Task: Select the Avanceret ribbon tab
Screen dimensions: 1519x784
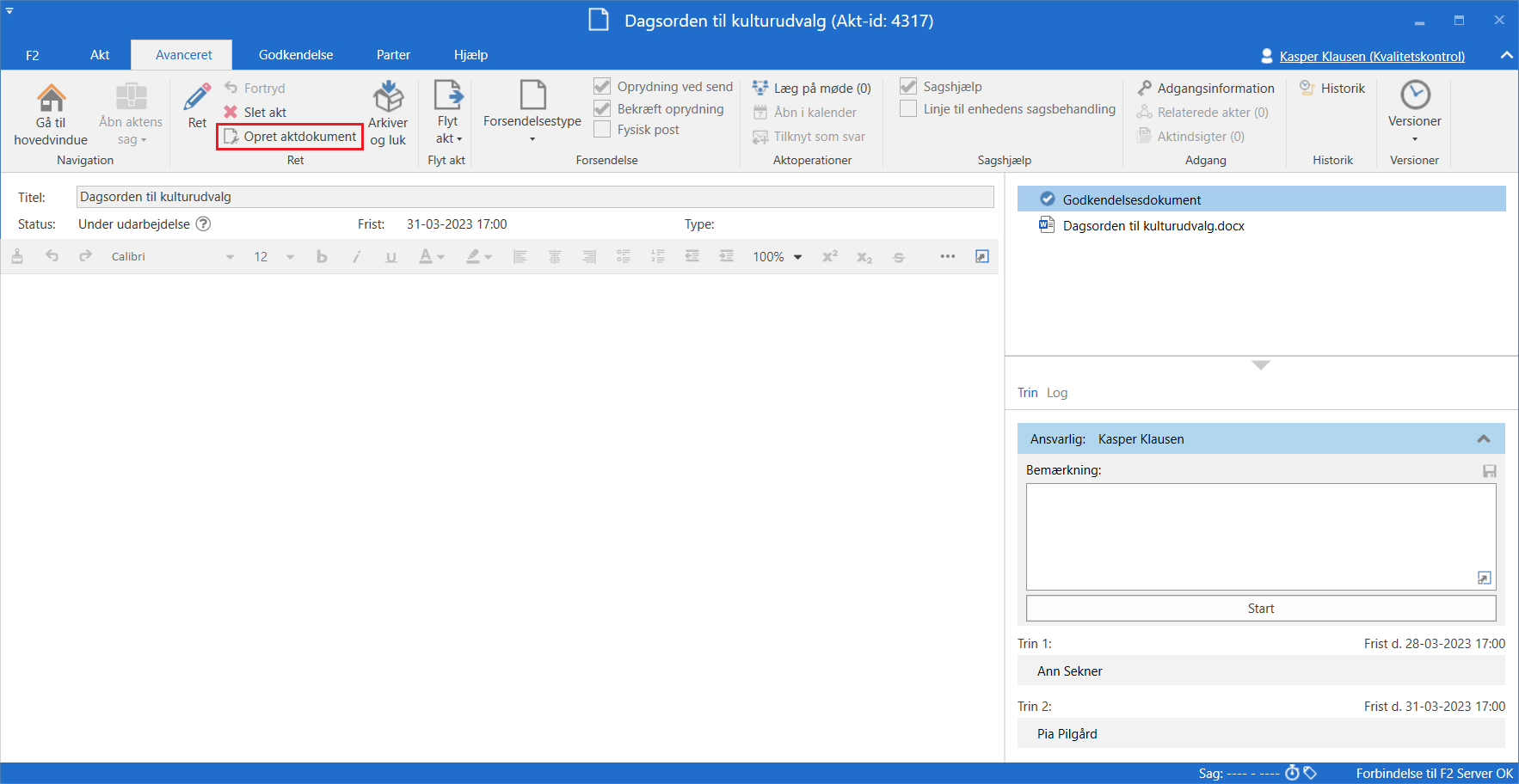Action: click(x=183, y=55)
